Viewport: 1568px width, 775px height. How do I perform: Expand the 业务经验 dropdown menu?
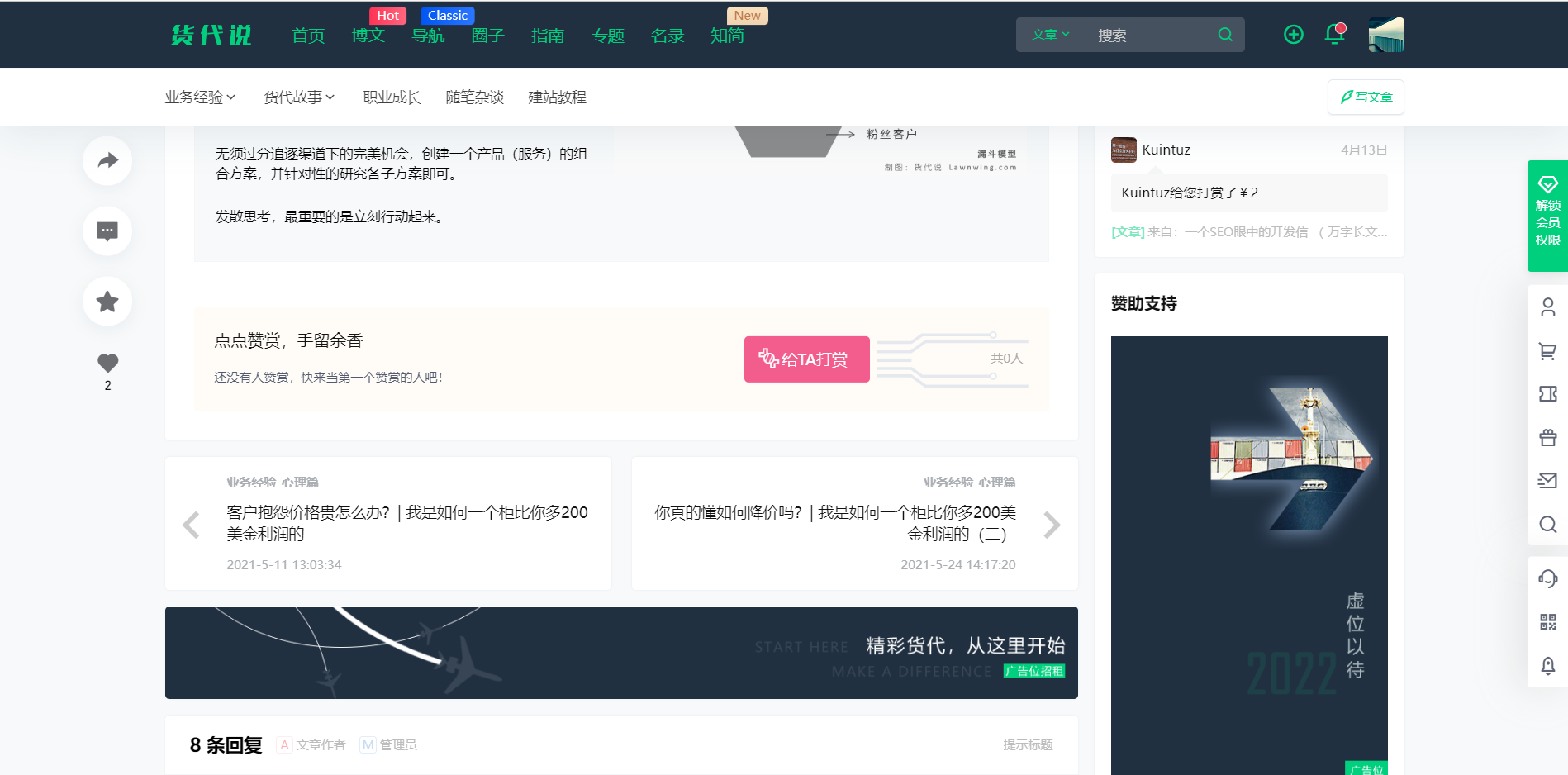(x=199, y=97)
